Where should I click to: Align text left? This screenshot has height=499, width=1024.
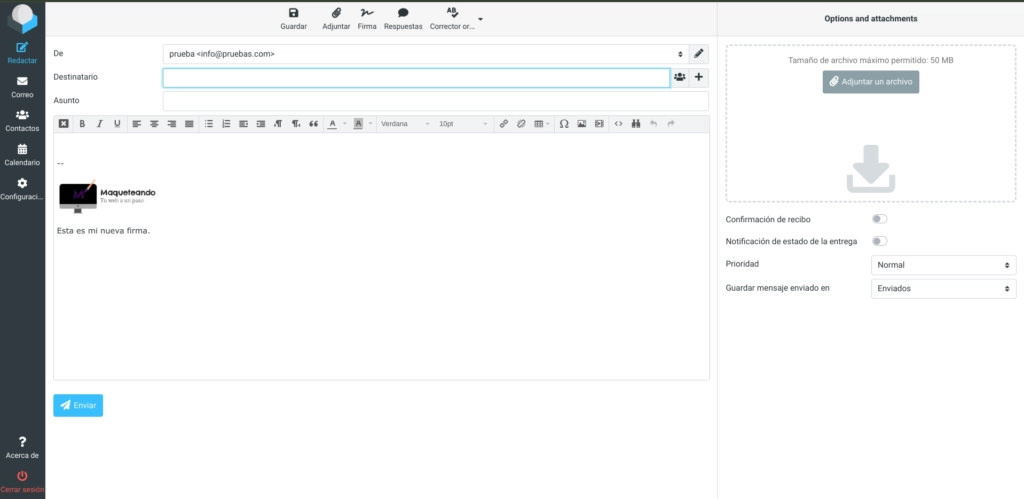(x=136, y=123)
